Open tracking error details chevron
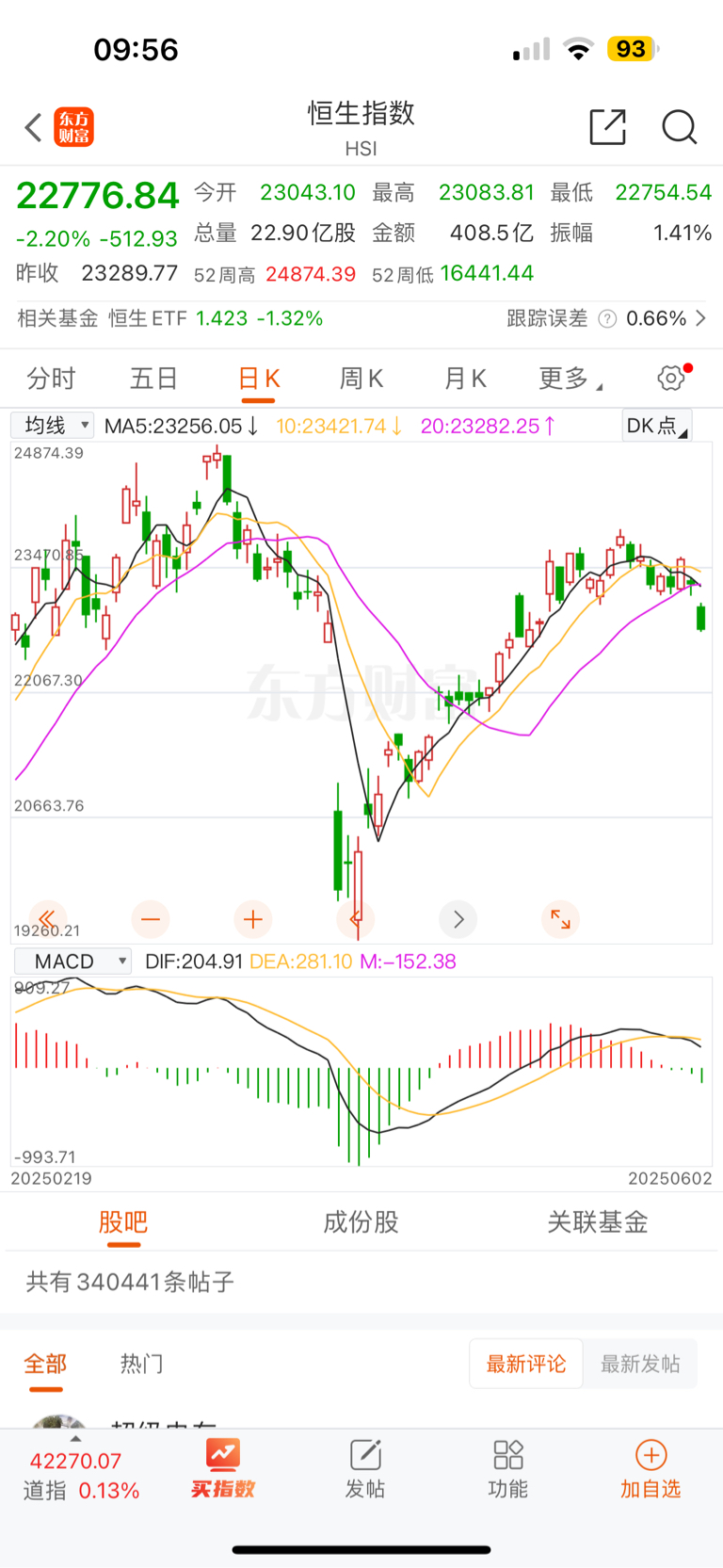The width and height of the screenshot is (723, 1568). [x=700, y=318]
